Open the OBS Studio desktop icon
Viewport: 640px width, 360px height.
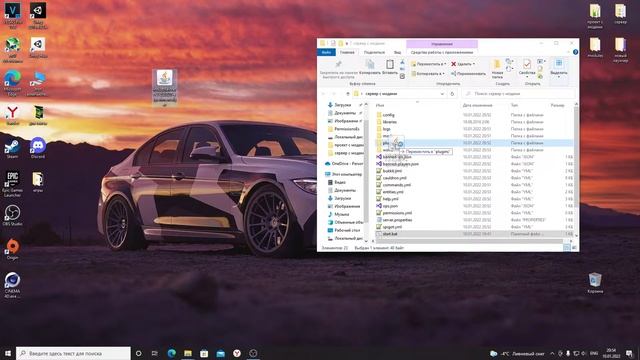[12, 215]
